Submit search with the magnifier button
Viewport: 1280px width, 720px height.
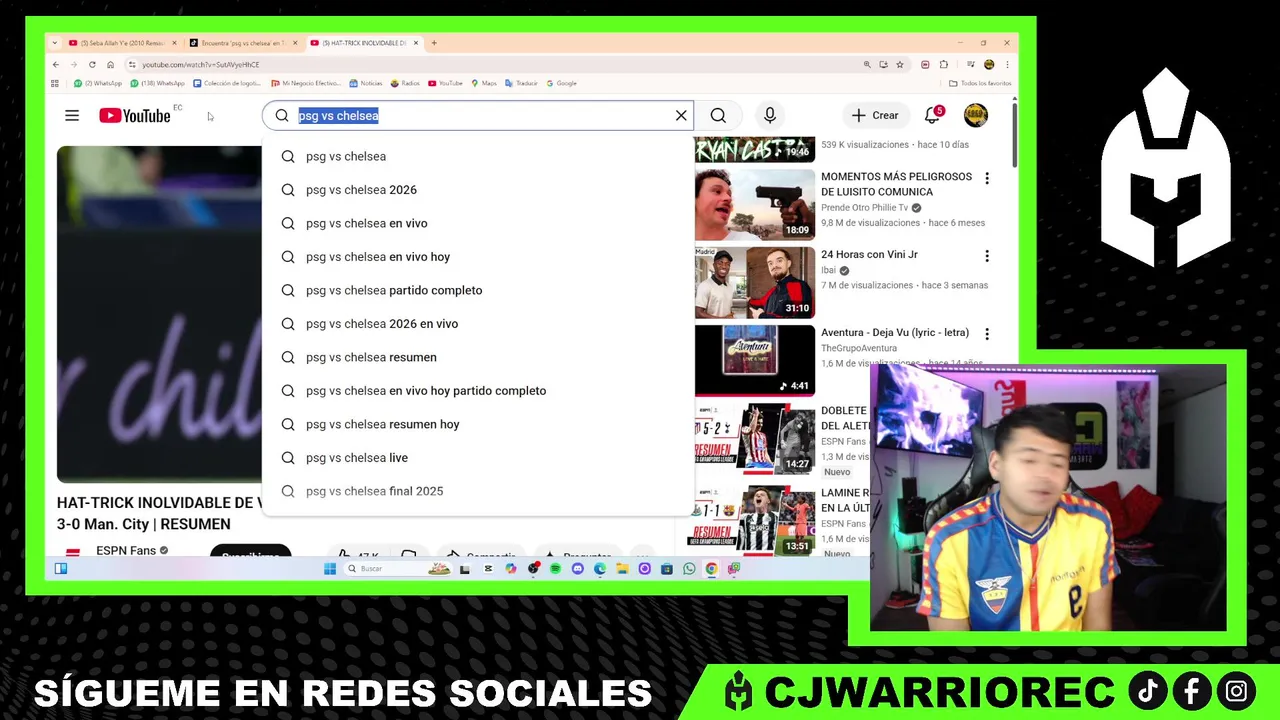pyautogui.click(x=718, y=116)
